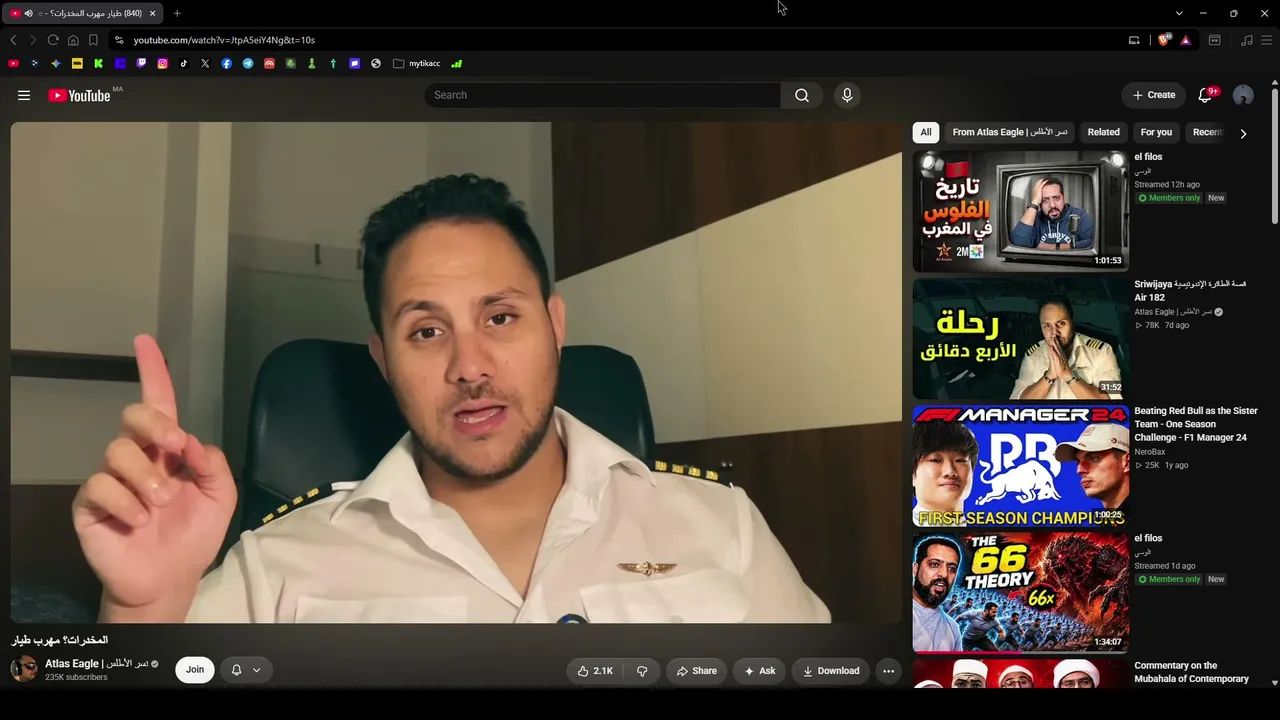Open more actions ellipsis under video
This screenshot has width=1280, height=720.
(x=888, y=671)
